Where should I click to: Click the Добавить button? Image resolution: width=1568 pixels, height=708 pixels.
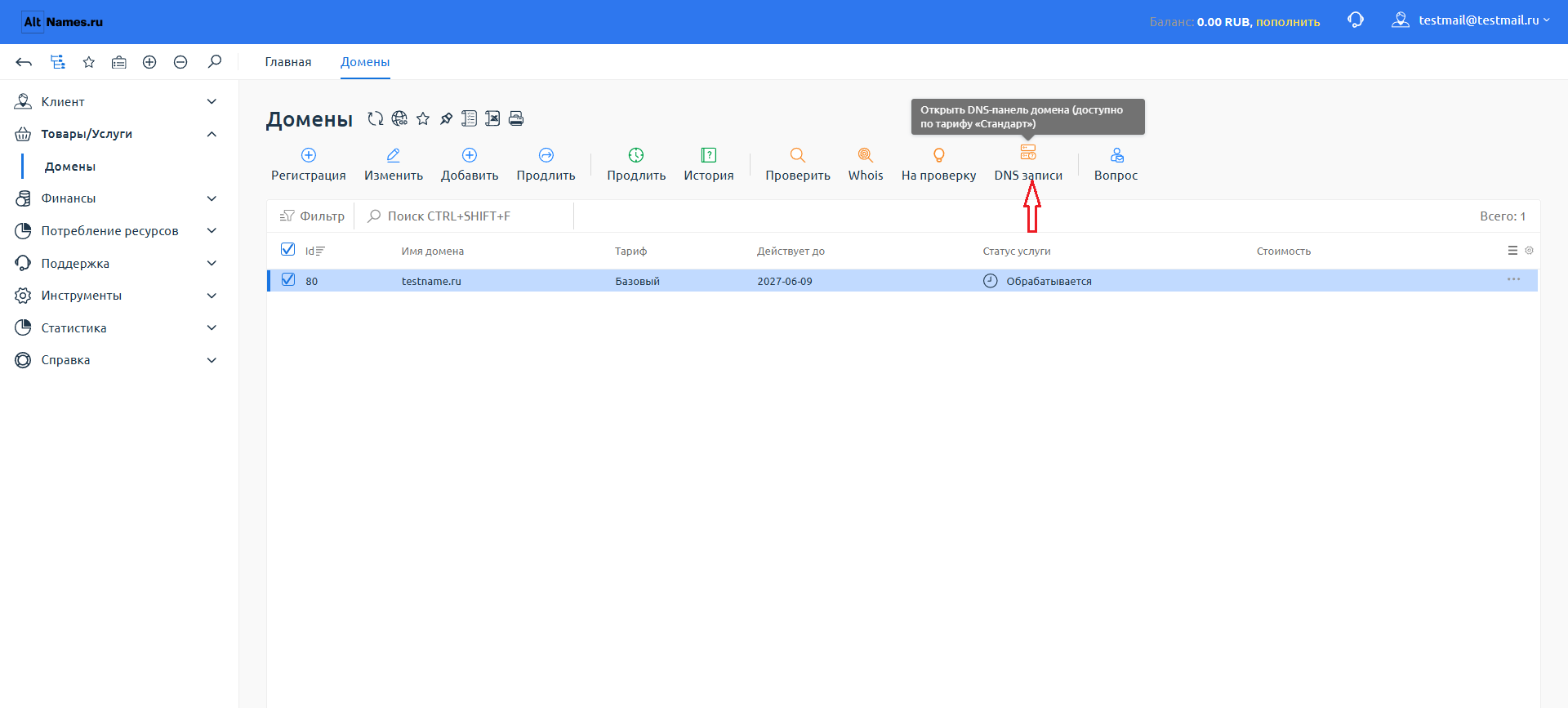click(470, 164)
